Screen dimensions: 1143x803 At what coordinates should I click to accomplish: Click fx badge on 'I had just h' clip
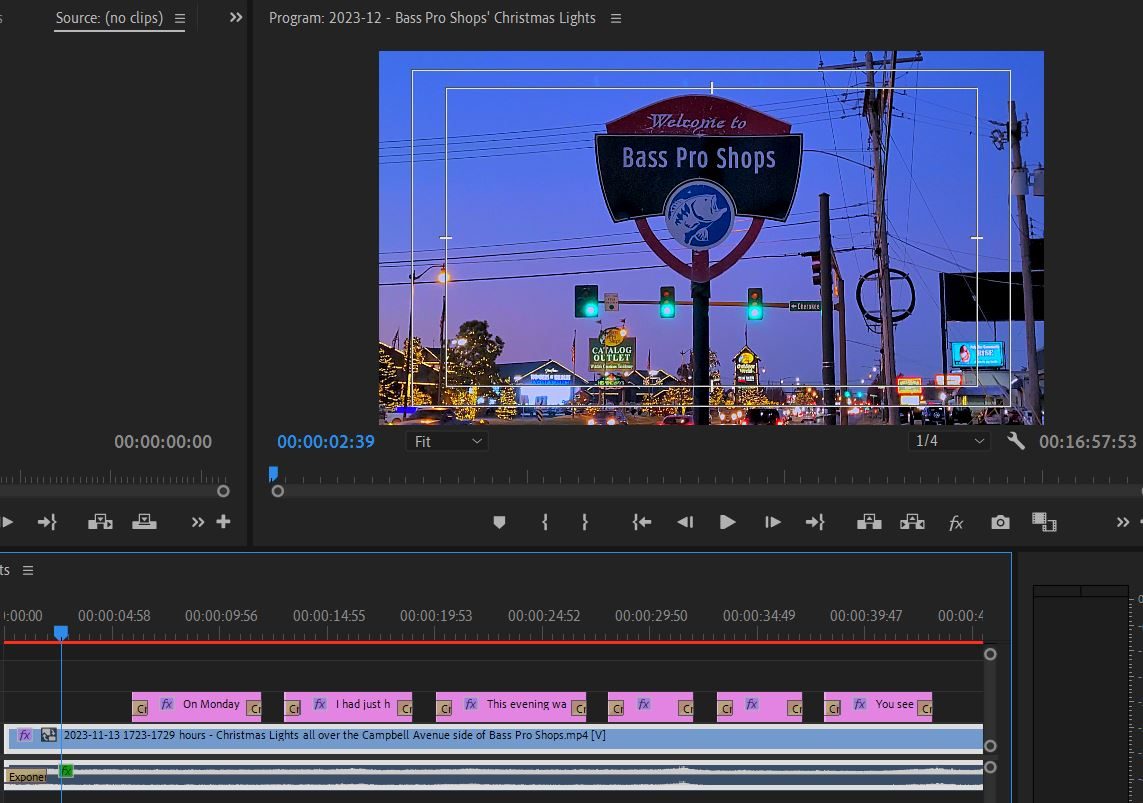(319, 704)
